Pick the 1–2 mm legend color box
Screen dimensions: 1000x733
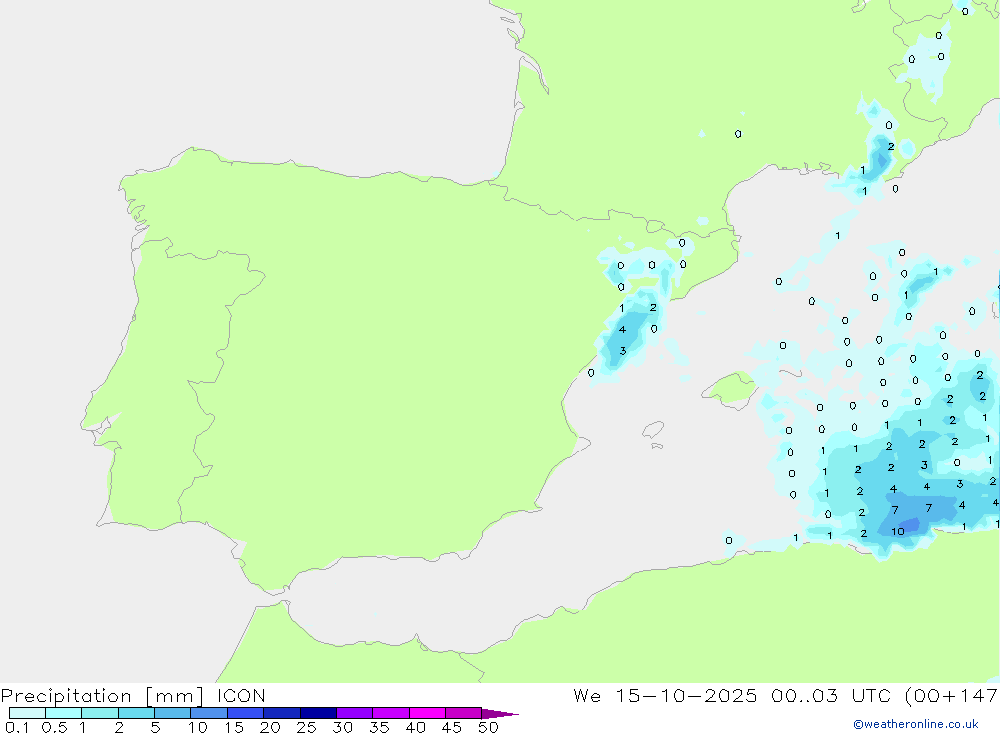[99, 713]
